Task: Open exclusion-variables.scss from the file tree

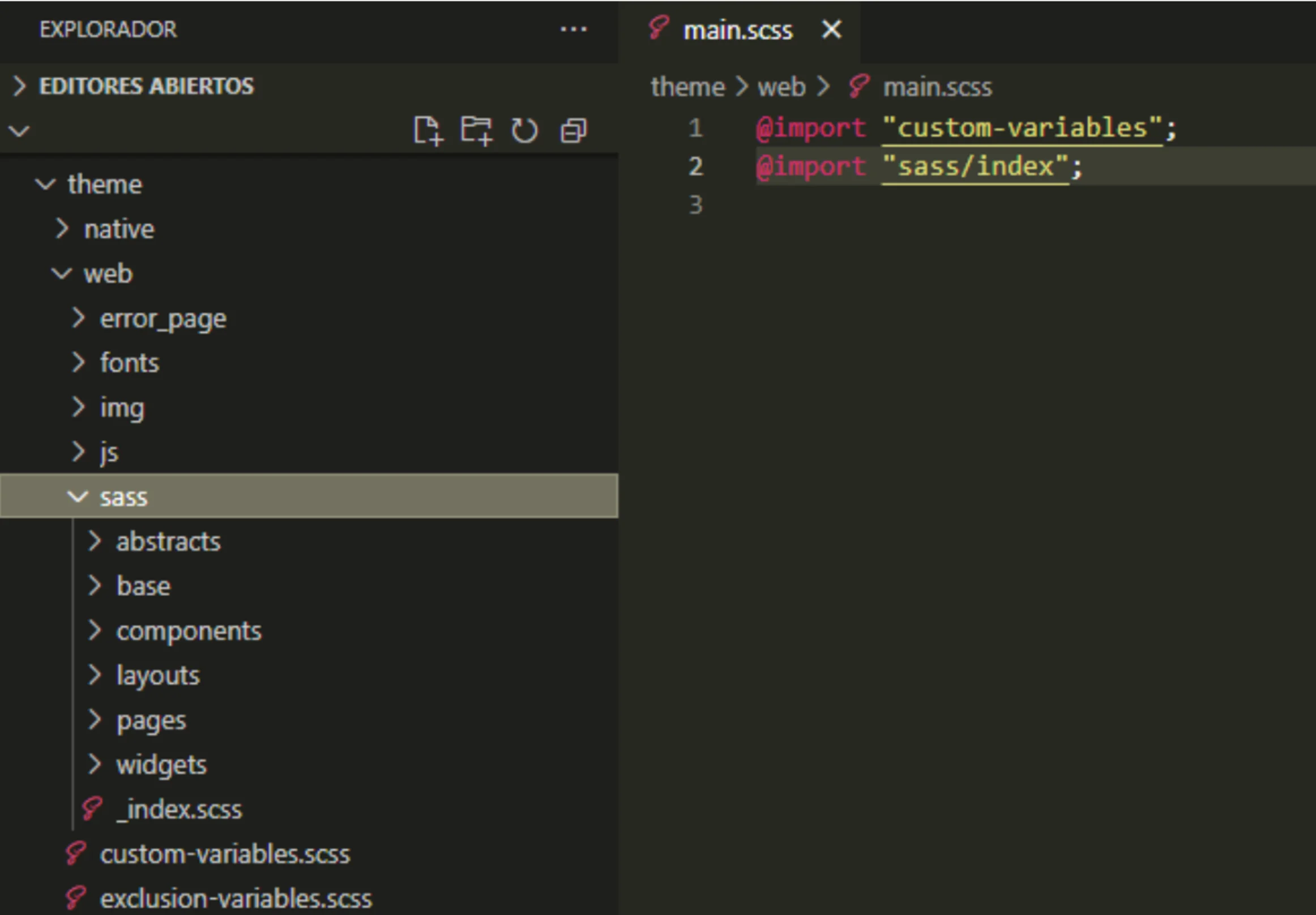Action: point(236,899)
